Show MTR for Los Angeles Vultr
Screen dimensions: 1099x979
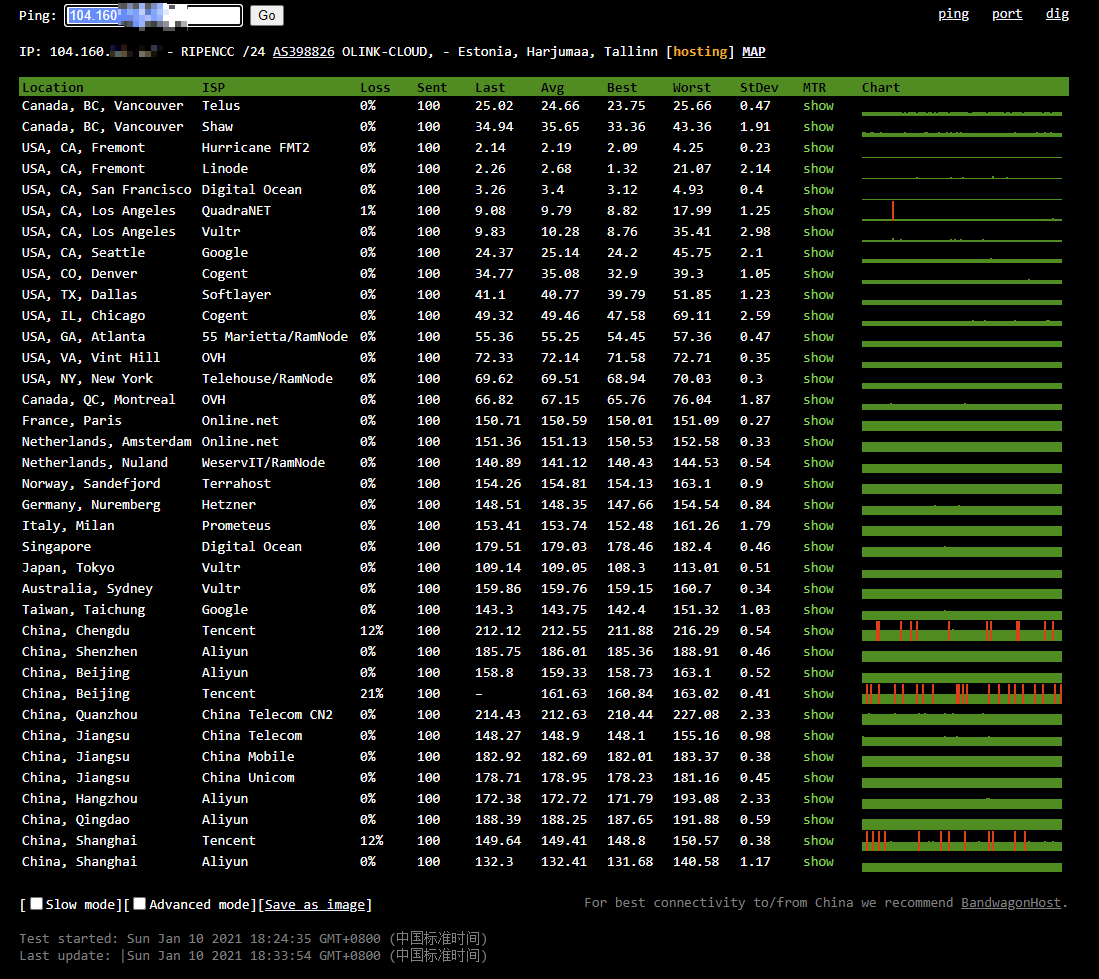pyautogui.click(x=818, y=232)
